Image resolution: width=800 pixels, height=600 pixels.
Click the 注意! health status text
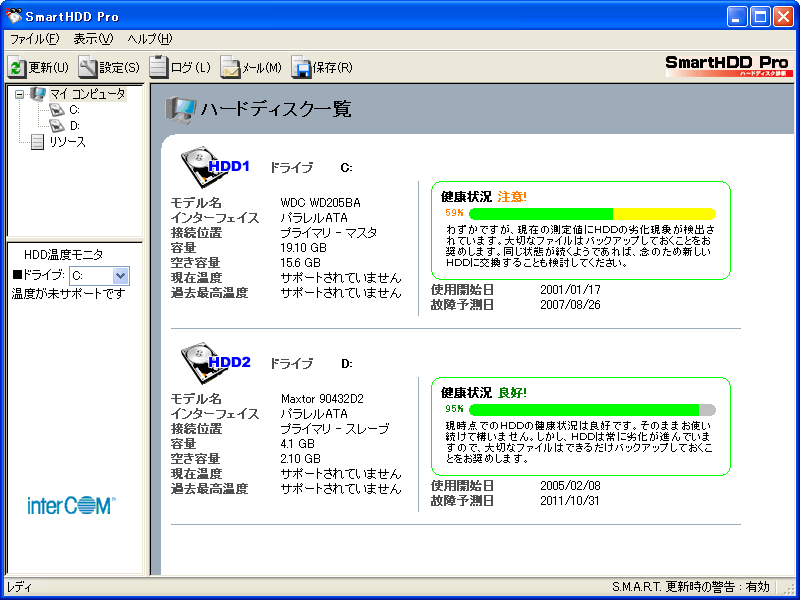pos(512,196)
